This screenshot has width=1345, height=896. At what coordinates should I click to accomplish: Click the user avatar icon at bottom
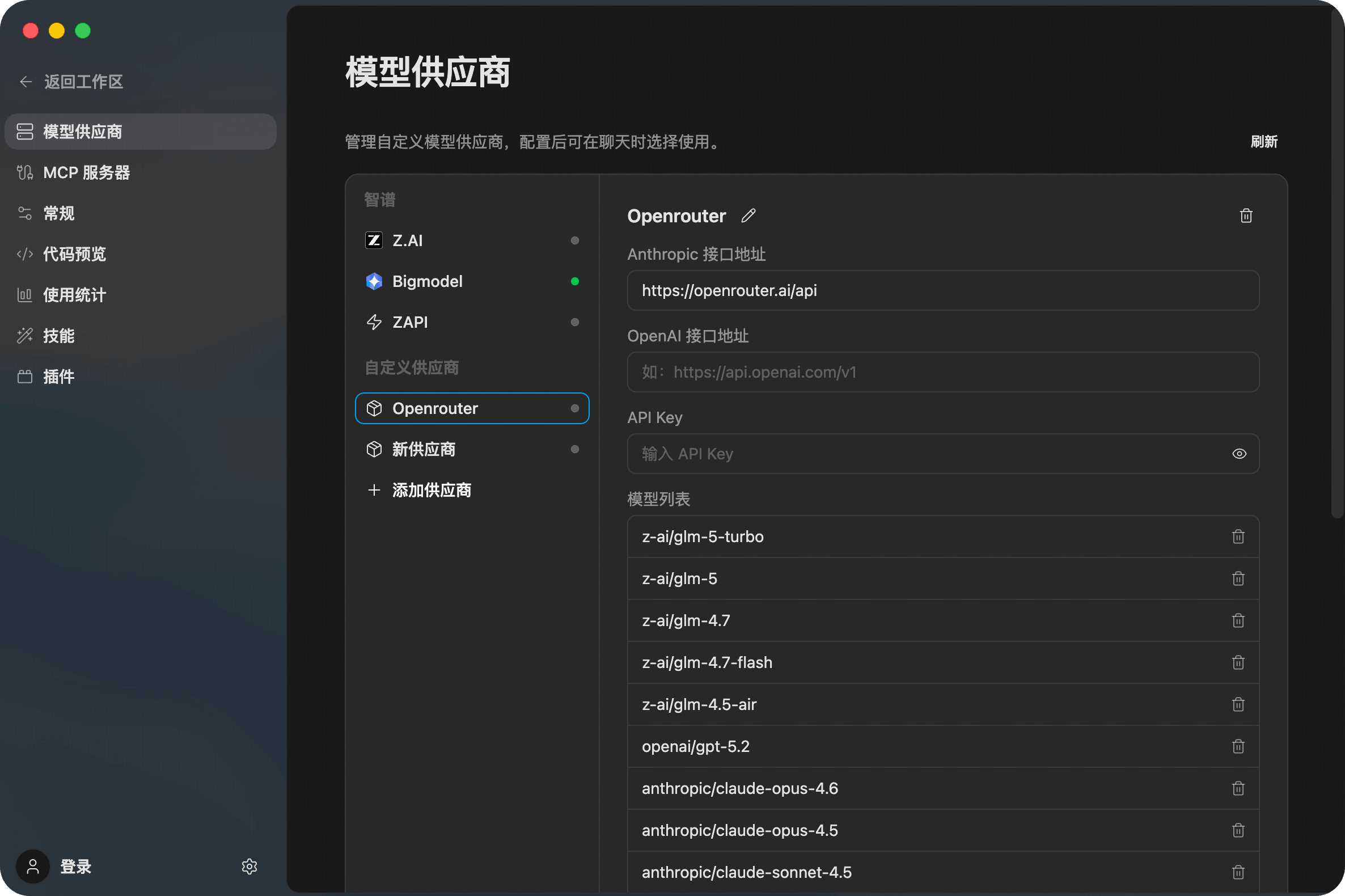pyautogui.click(x=33, y=867)
